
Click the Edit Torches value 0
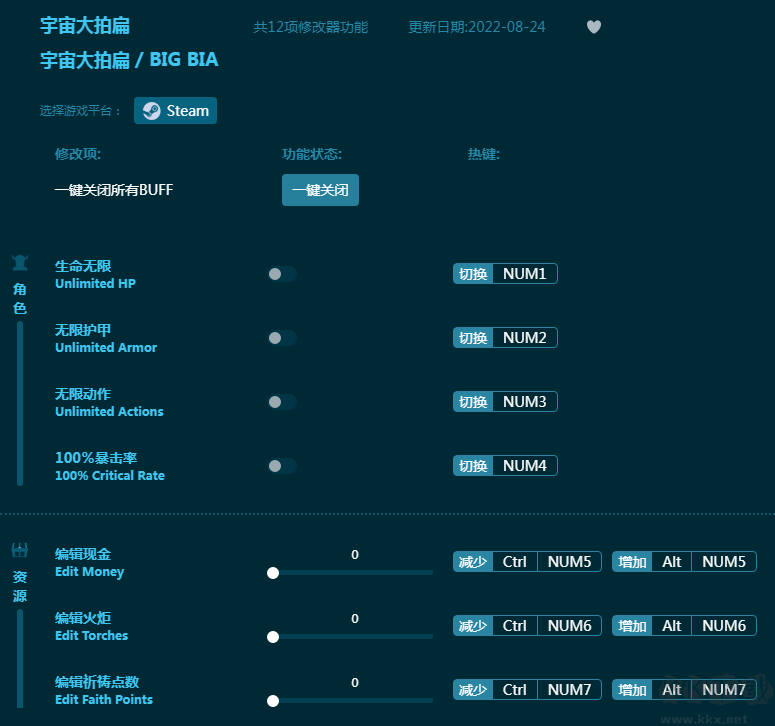pyautogui.click(x=355, y=619)
